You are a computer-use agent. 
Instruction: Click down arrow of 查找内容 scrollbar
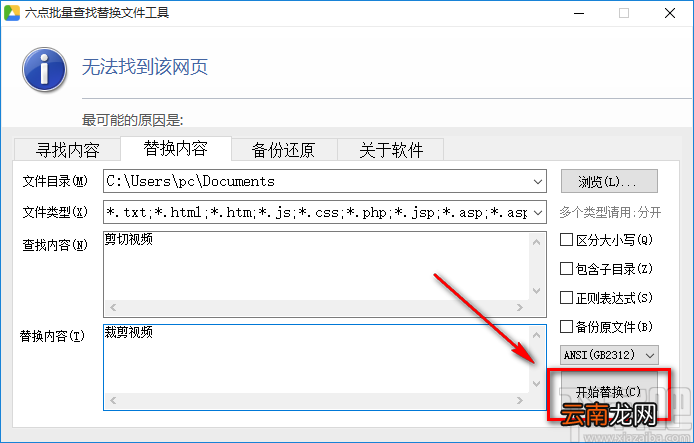click(x=536, y=291)
